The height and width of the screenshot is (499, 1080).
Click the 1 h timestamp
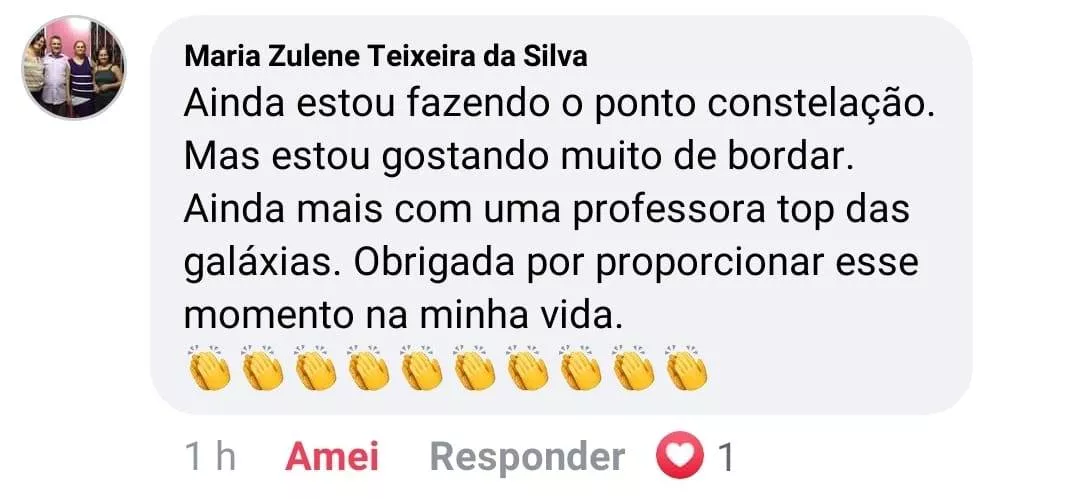(x=210, y=457)
